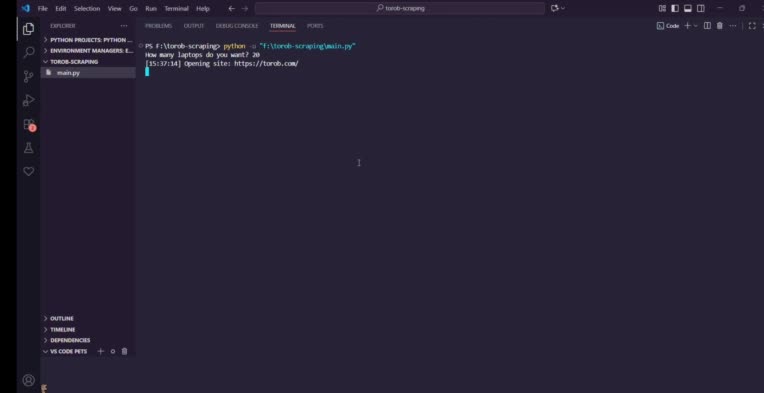Switch to the Output tab
The height and width of the screenshot is (393, 764).
coord(193,26)
